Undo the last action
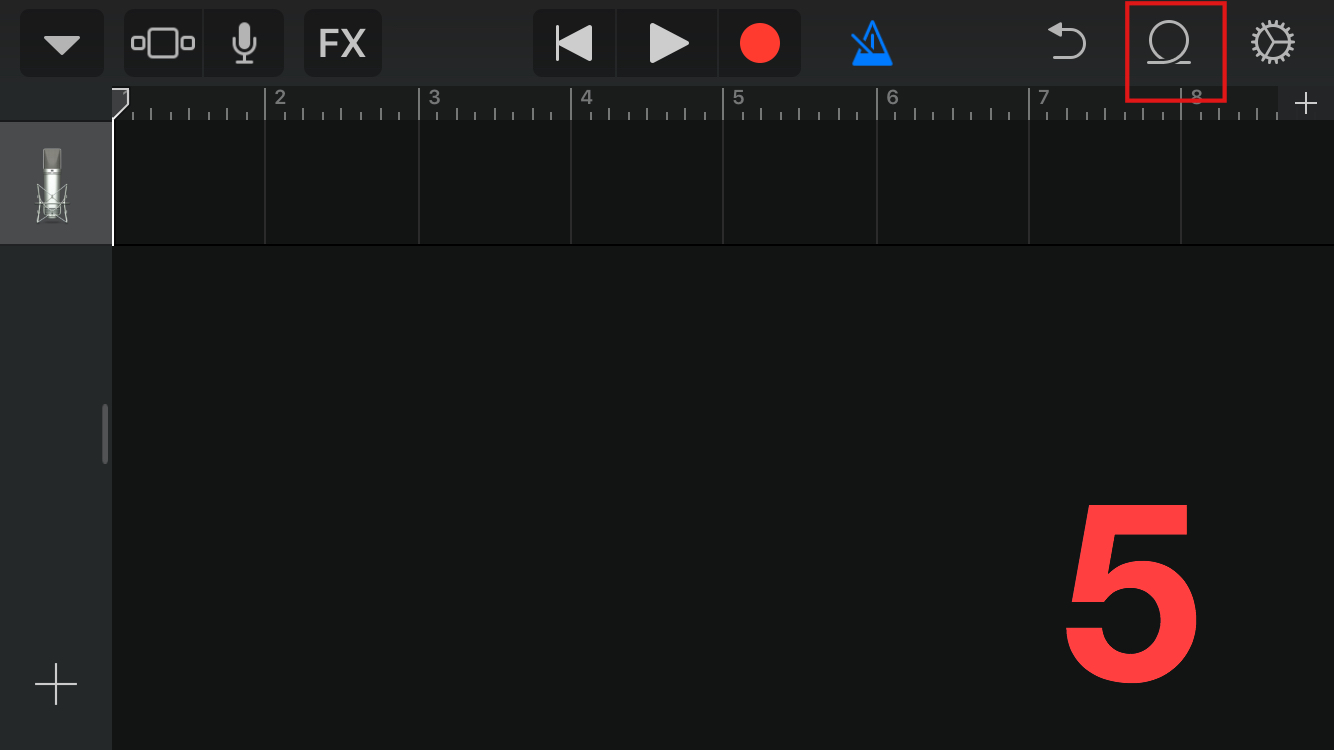 1067,43
